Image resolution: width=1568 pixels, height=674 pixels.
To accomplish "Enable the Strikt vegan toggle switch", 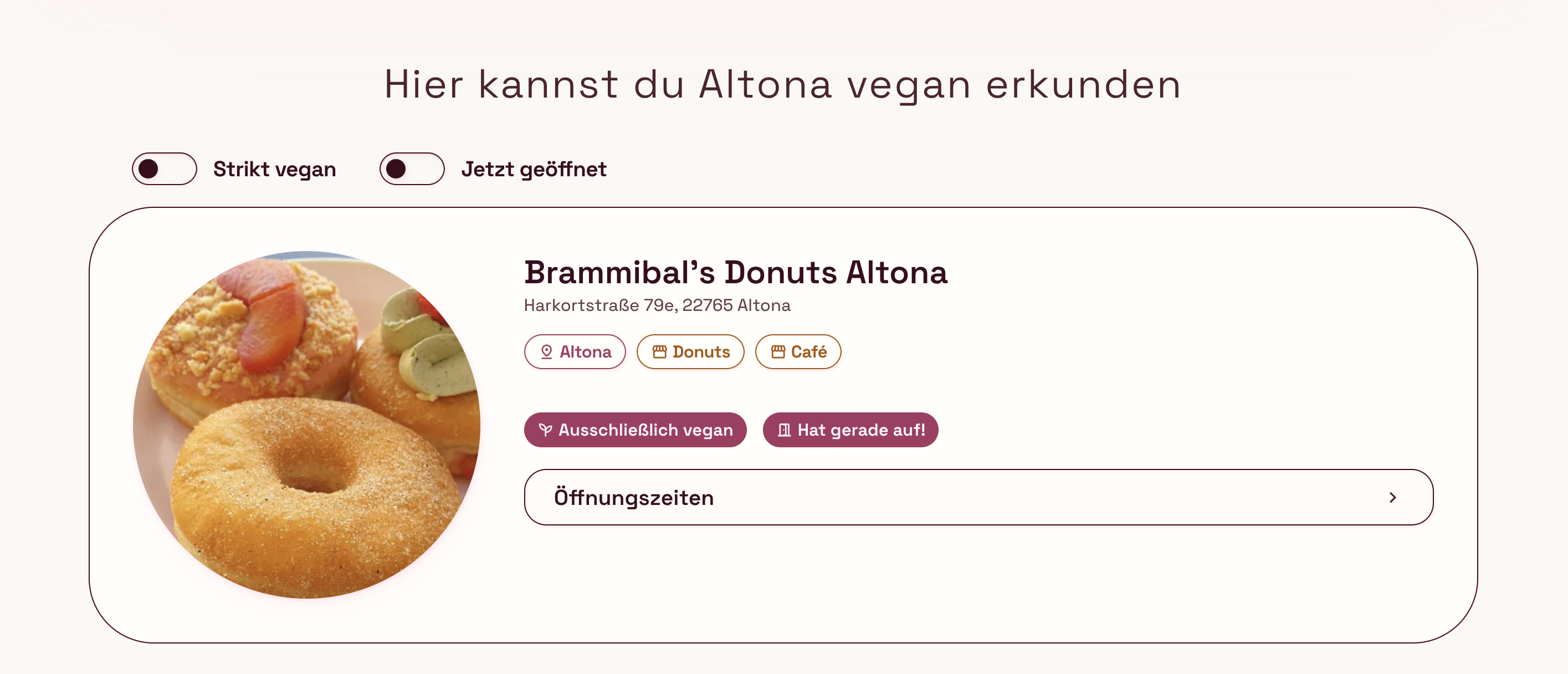I will click(165, 168).
